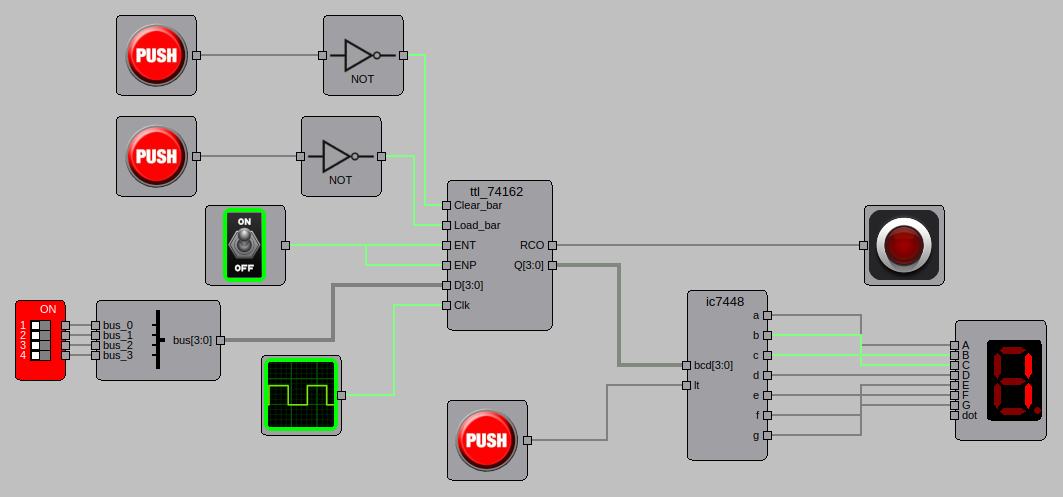The width and height of the screenshot is (1063, 497).
Task: Select the bus combiner bar symbol
Action: click(x=159, y=340)
